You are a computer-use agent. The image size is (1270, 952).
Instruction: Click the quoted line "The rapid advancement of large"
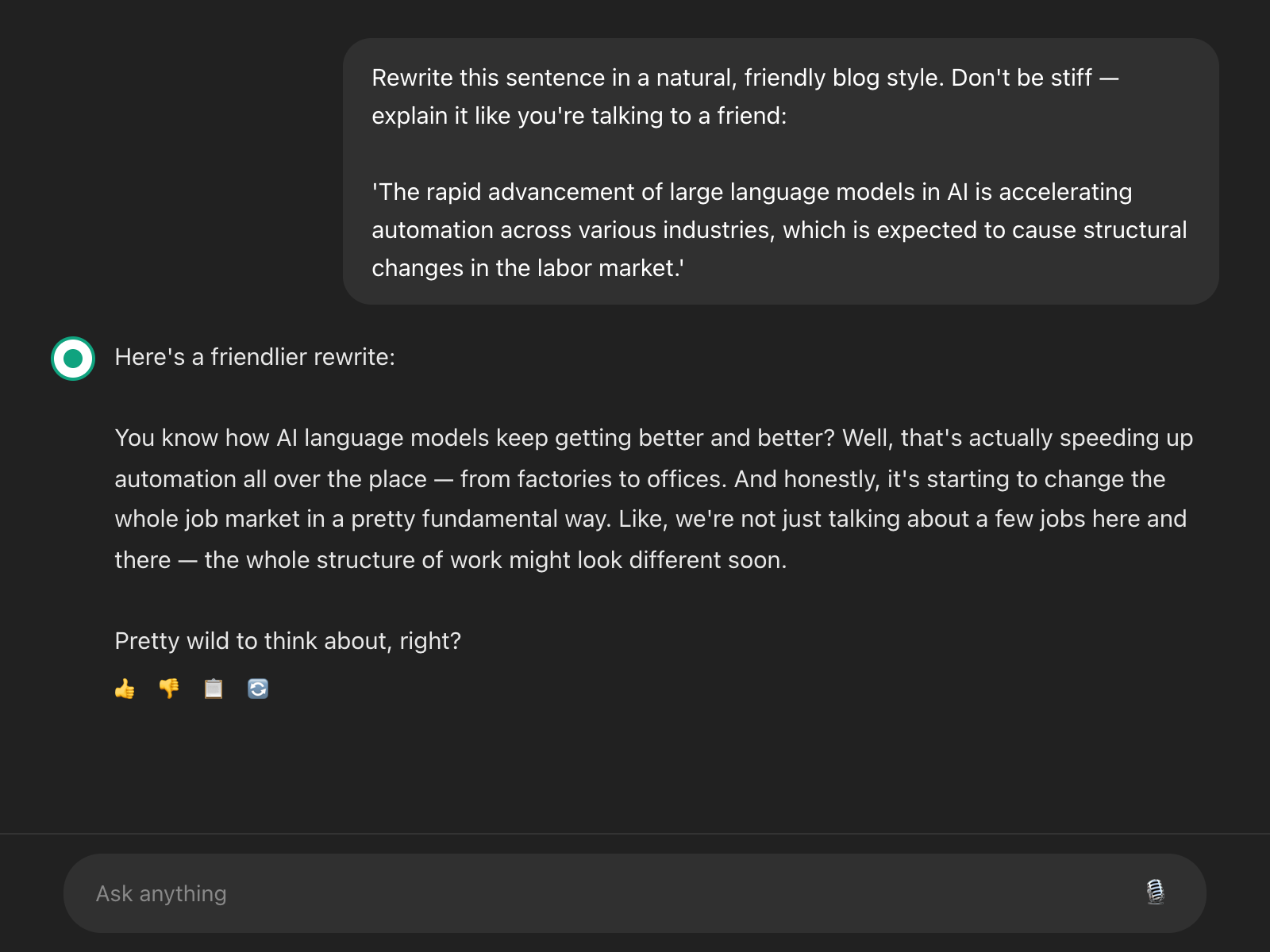click(752, 192)
